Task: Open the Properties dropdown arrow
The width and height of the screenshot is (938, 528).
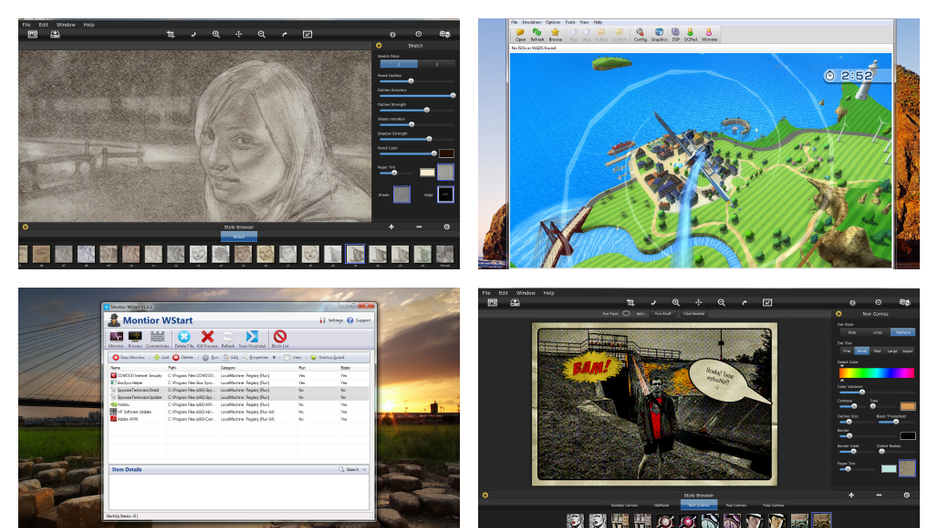Action: (274, 358)
